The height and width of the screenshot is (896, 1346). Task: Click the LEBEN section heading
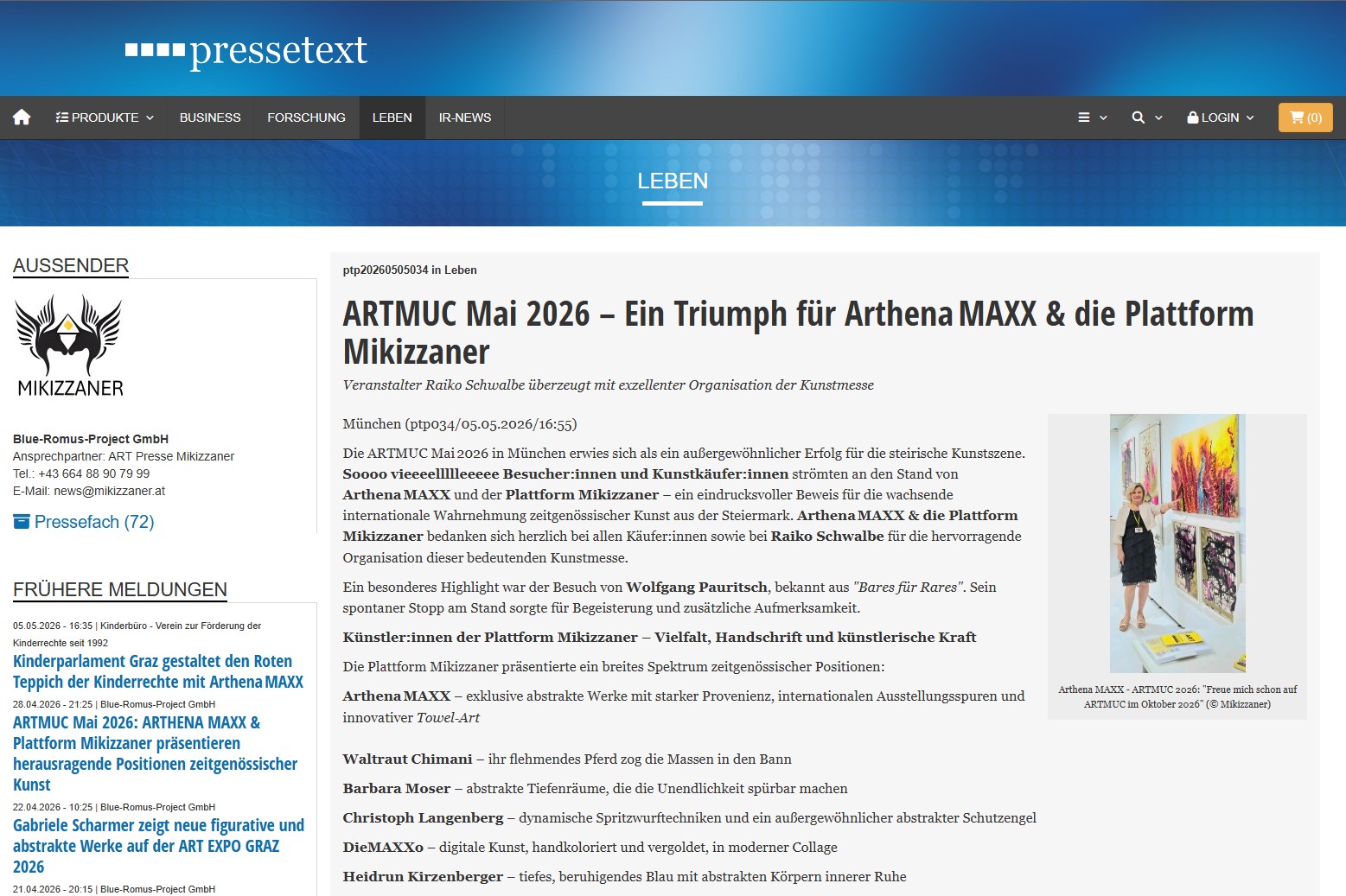tap(673, 181)
